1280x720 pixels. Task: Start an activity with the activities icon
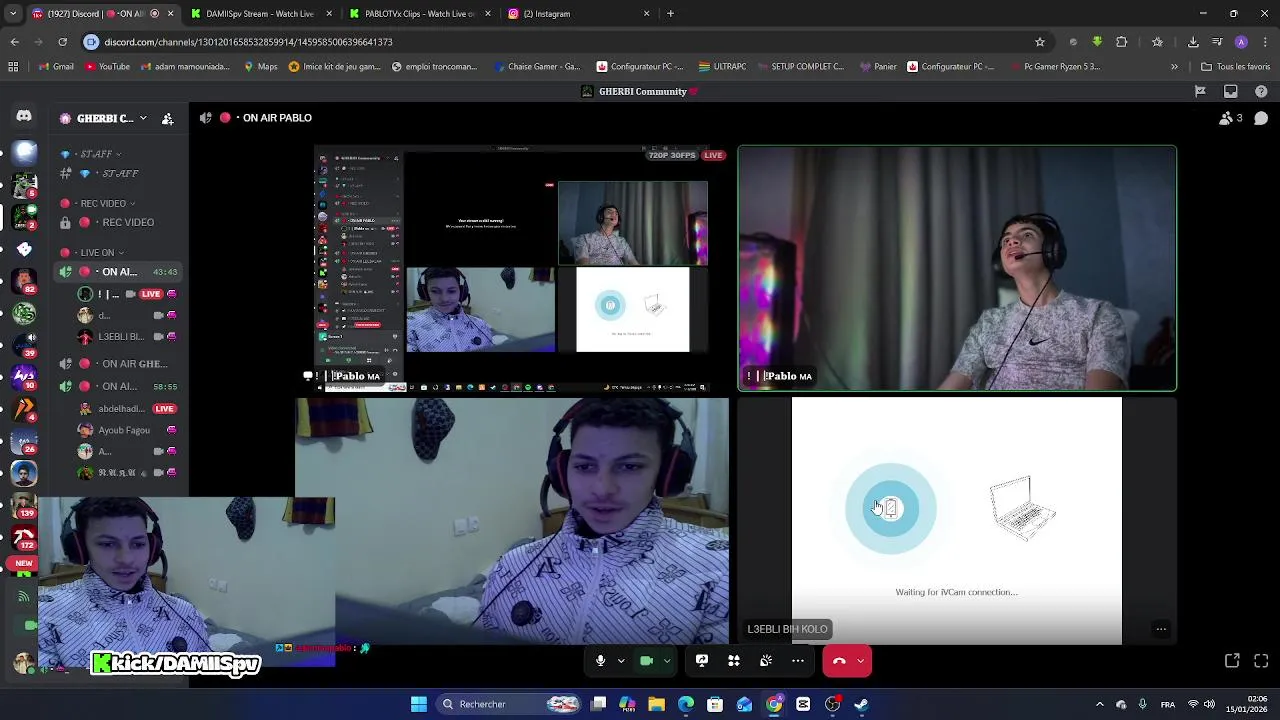pos(734,661)
